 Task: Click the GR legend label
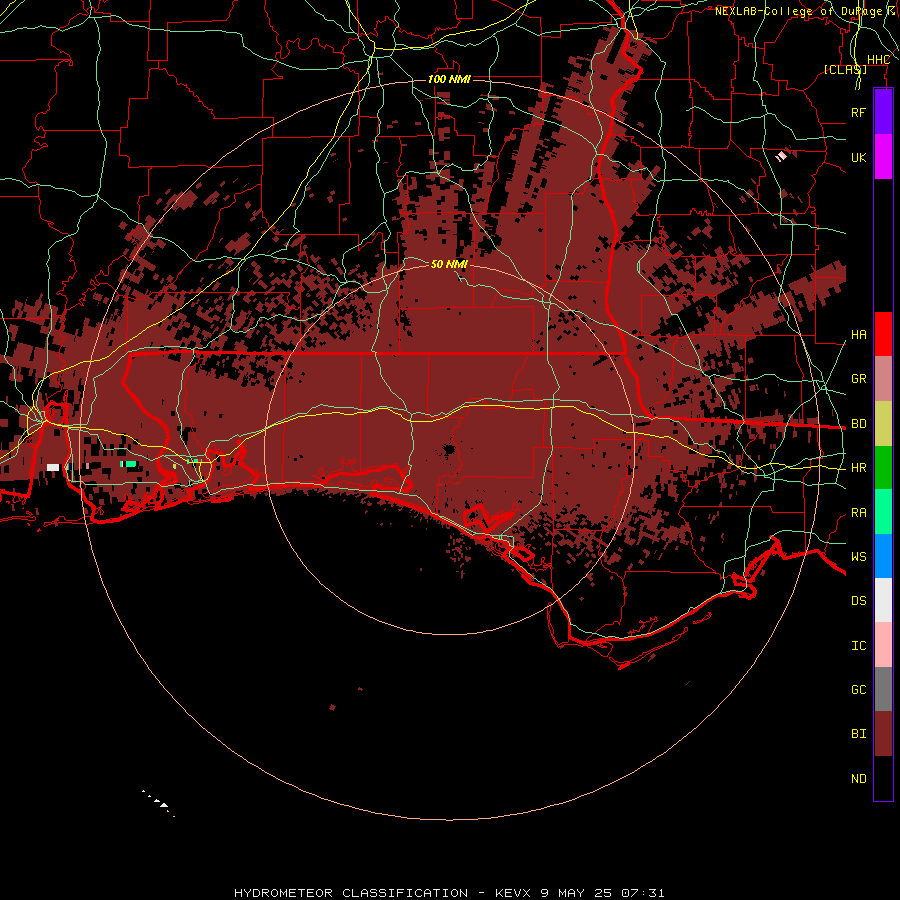pos(859,378)
